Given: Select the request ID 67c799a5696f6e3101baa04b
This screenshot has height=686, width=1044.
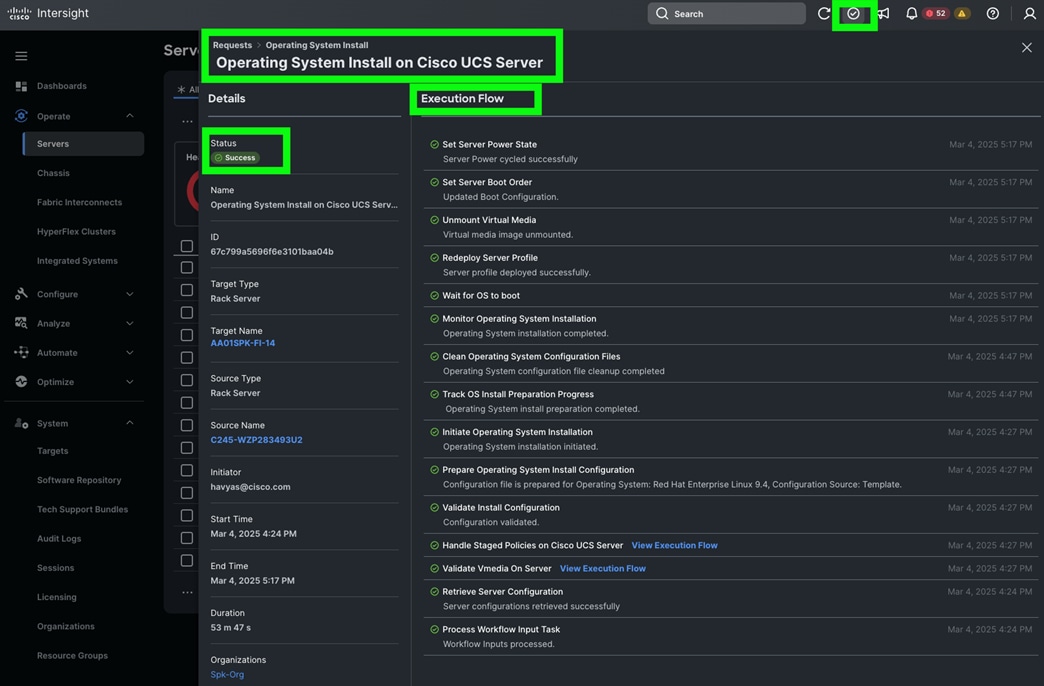Looking at the screenshot, I should [272, 252].
